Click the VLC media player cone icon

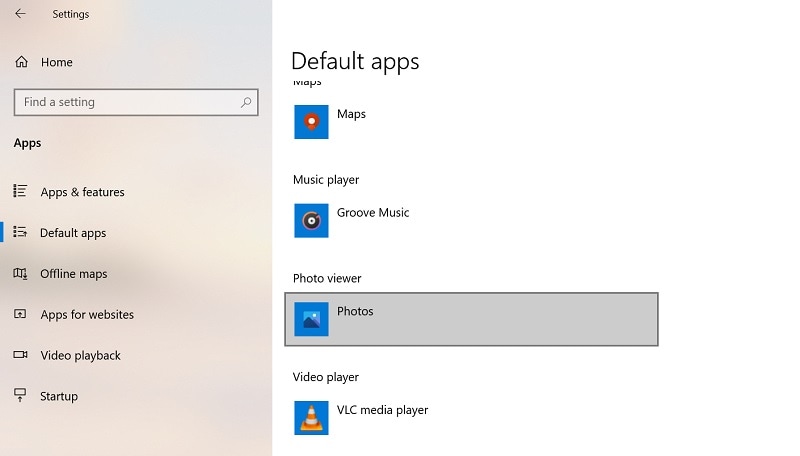[x=311, y=418]
